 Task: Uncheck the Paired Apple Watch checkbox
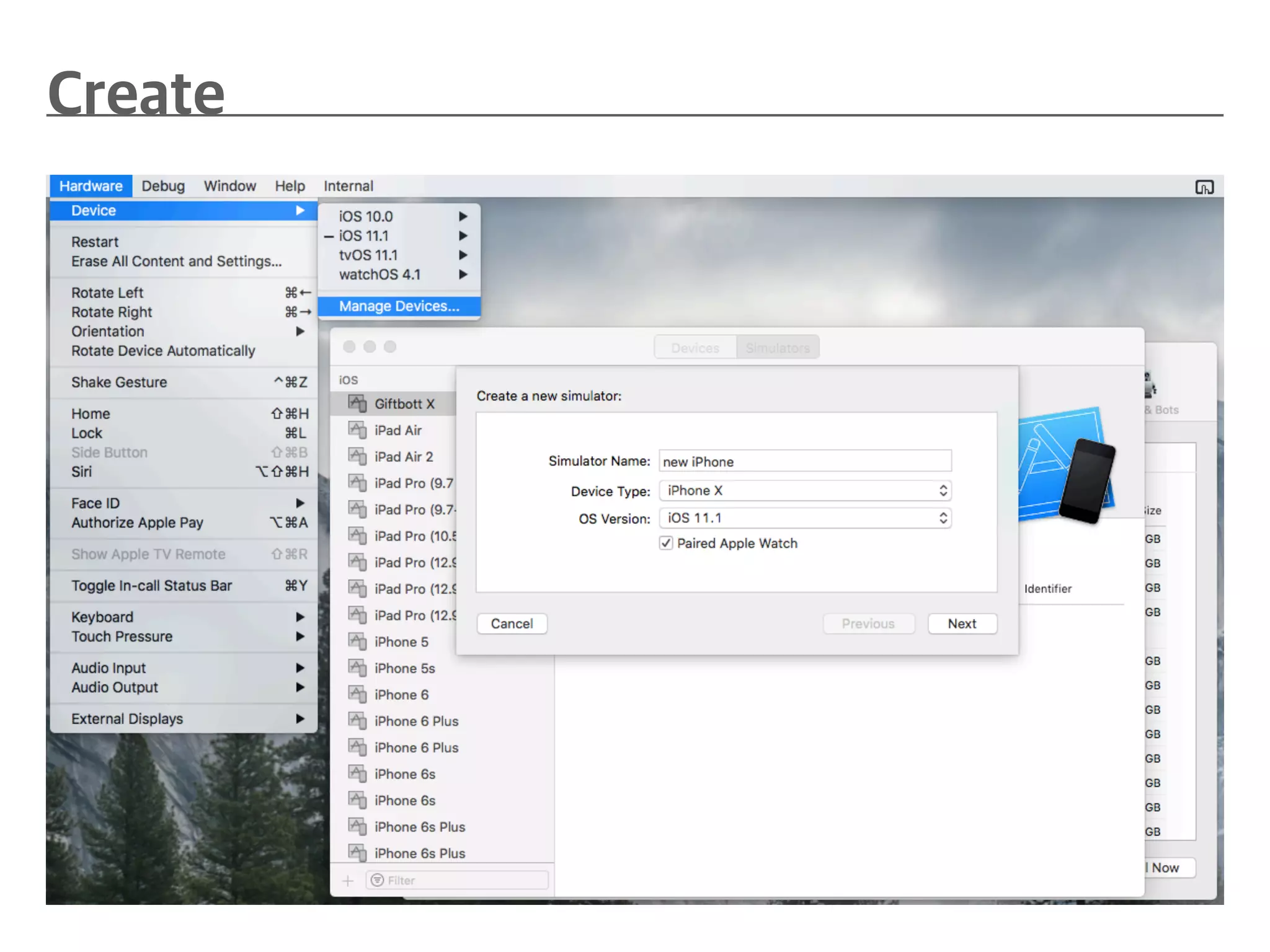666,544
